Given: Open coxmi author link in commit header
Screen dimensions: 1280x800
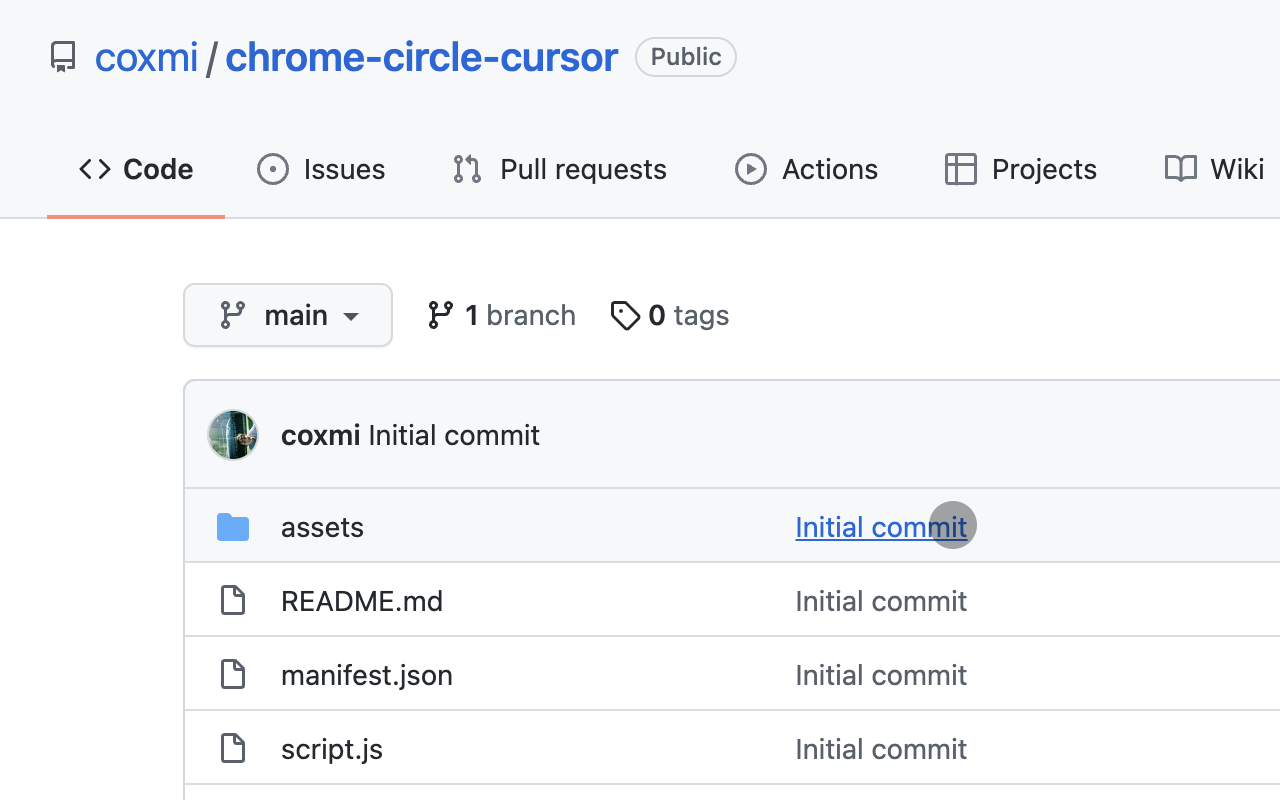Looking at the screenshot, I should click(321, 435).
